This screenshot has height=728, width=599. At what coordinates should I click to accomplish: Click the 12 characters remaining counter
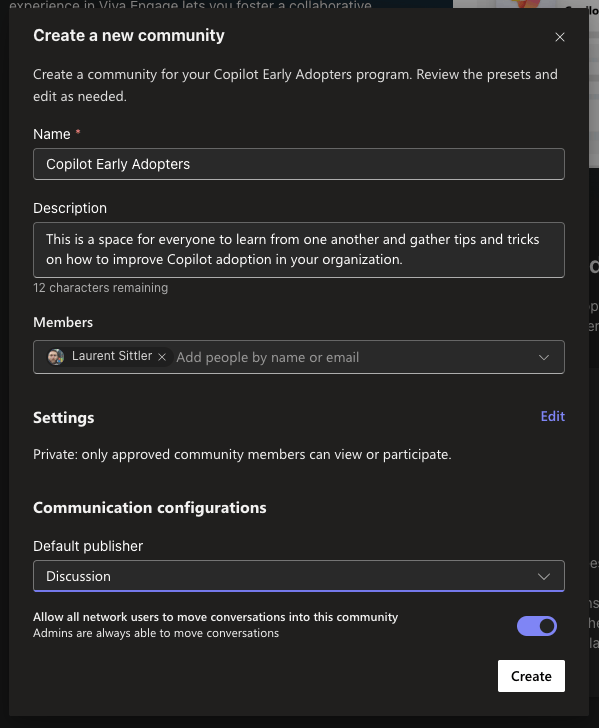(x=100, y=288)
